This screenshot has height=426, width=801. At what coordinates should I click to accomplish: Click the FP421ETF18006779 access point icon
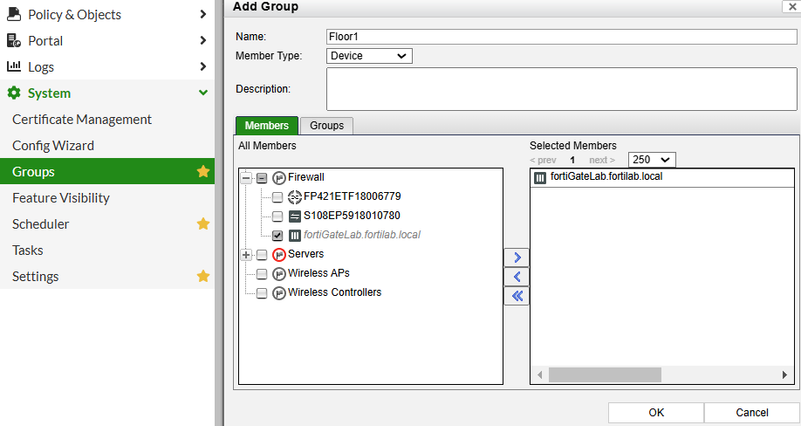tap(295, 196)
